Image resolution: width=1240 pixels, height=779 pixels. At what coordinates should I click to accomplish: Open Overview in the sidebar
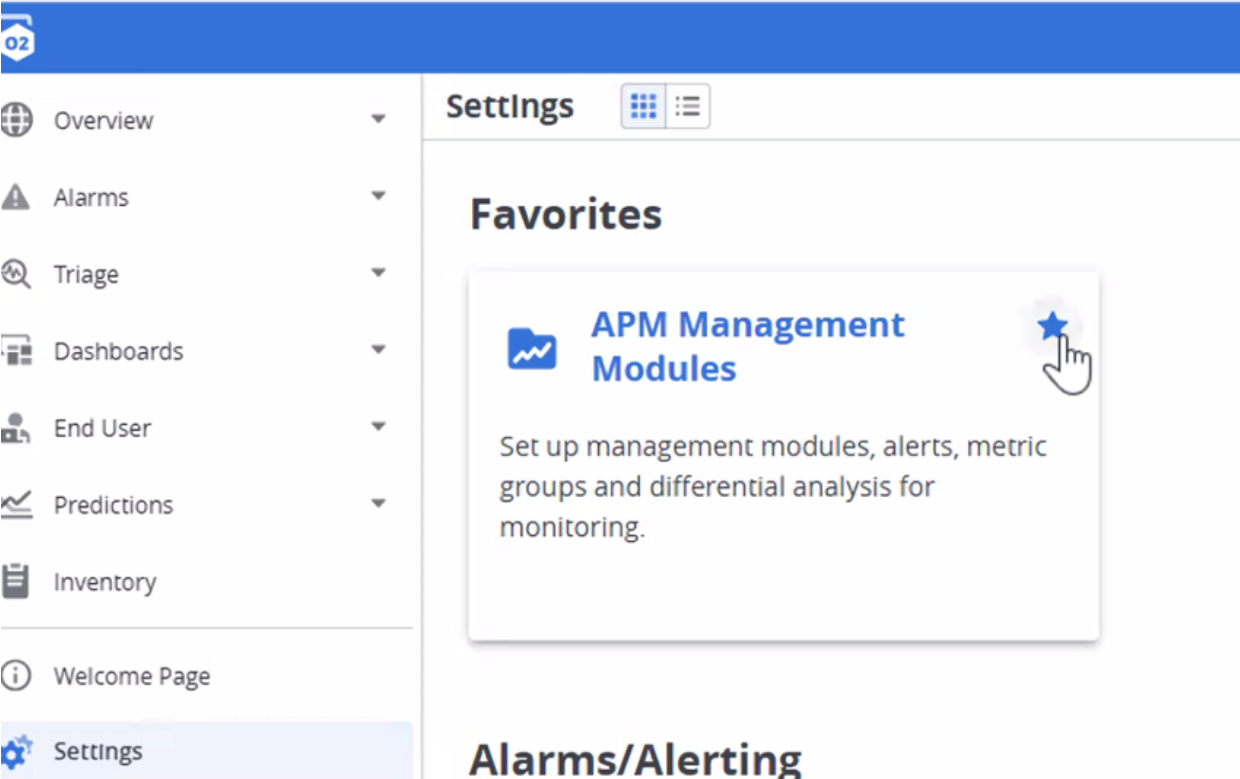(x=104, y=121)
